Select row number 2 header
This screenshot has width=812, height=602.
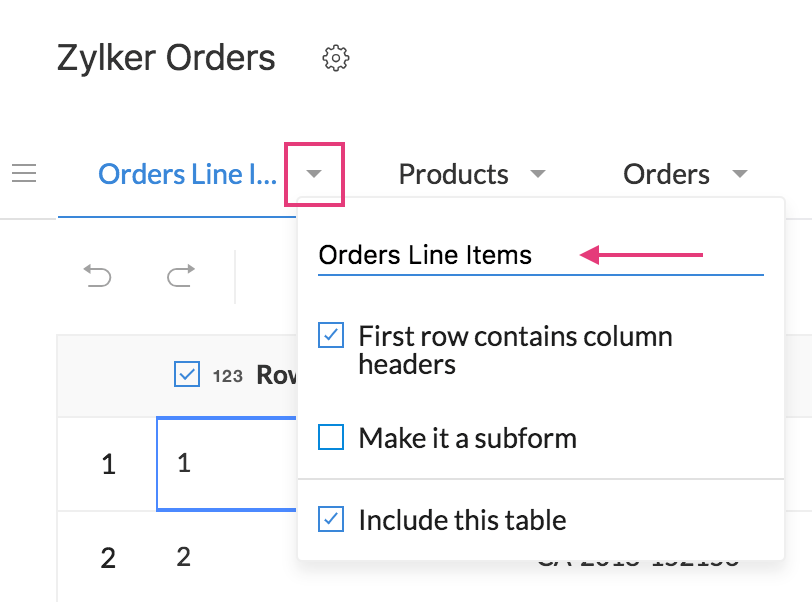tap(109, 557)
